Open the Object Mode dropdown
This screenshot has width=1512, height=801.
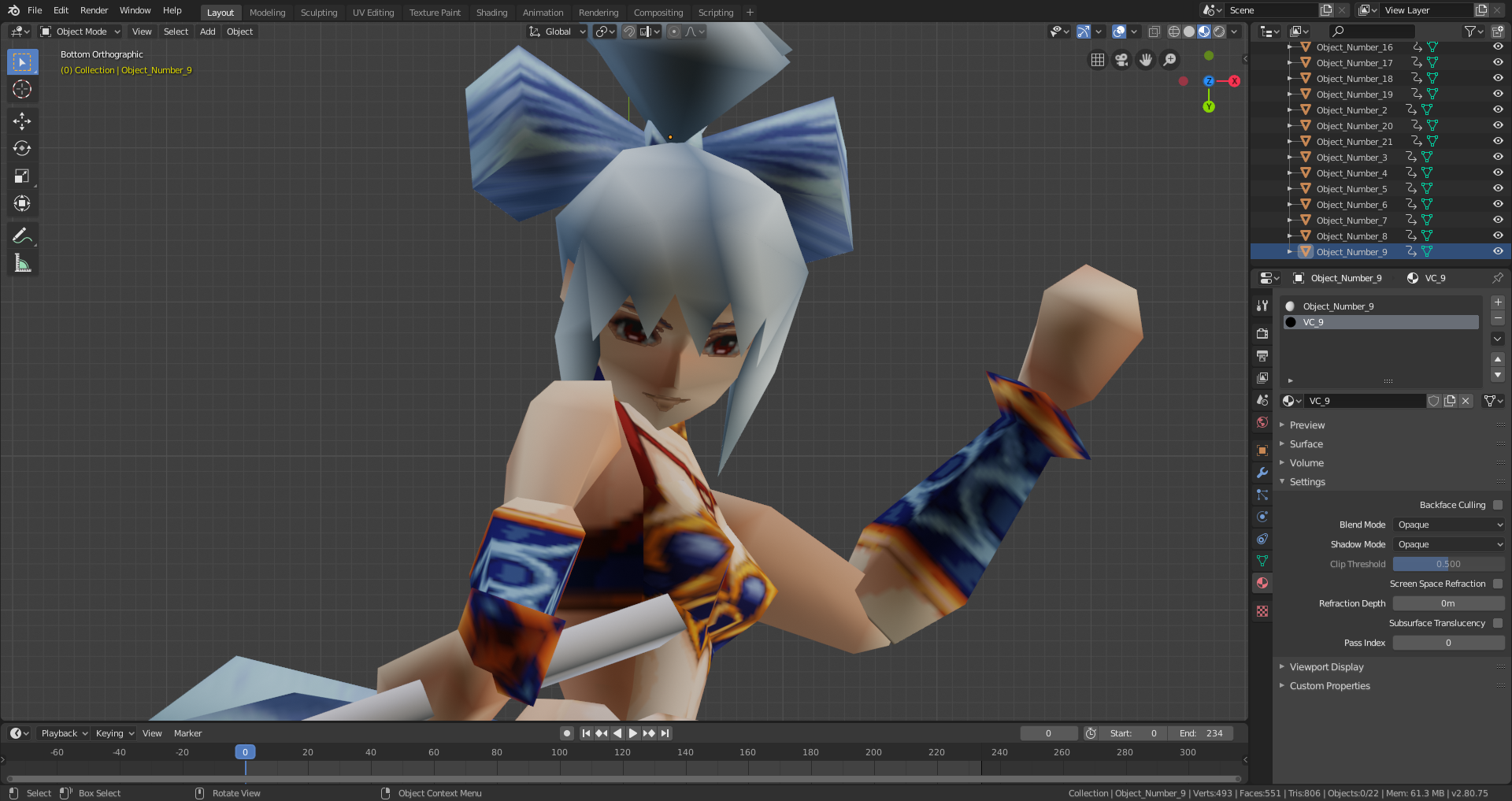80,32
